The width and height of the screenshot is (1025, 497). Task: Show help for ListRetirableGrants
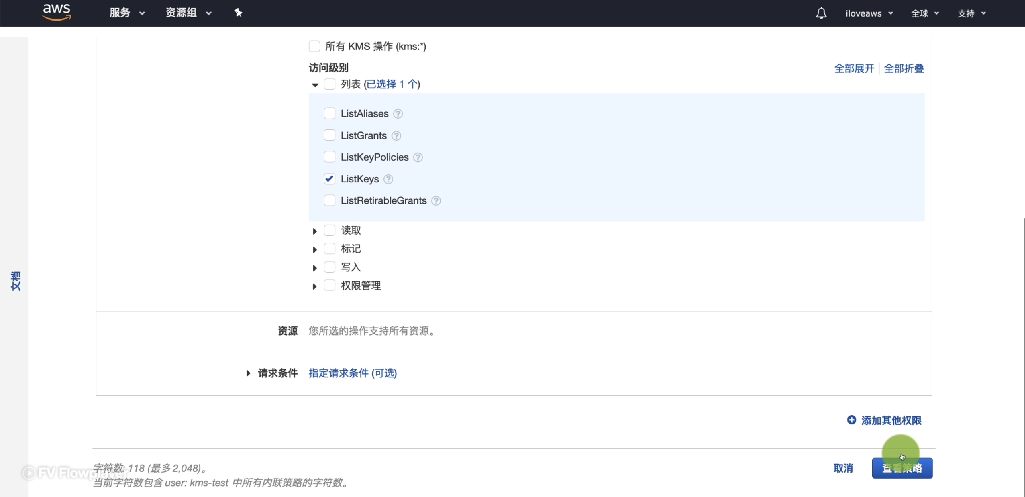point(436,201)
